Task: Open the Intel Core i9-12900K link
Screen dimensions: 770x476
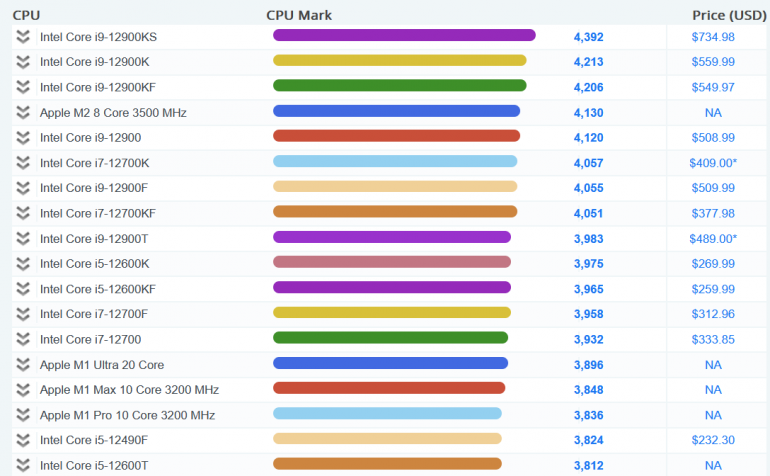Action: [x=94, y=62]
